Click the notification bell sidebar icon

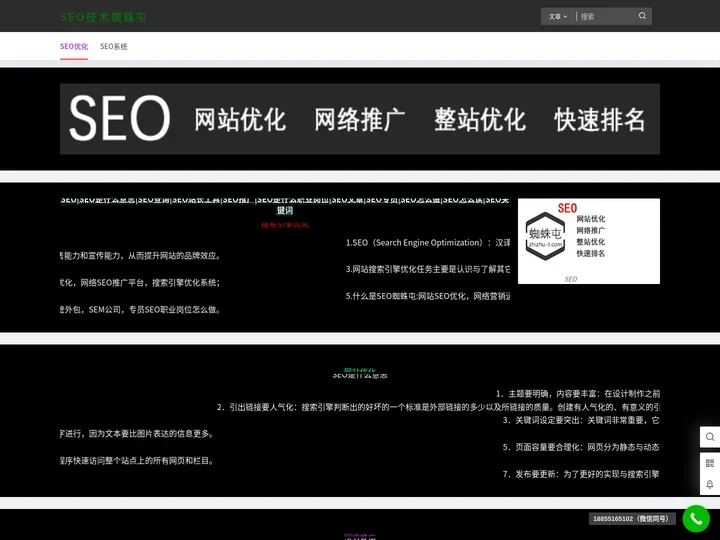pyautogui.click(x=710, y=484)
